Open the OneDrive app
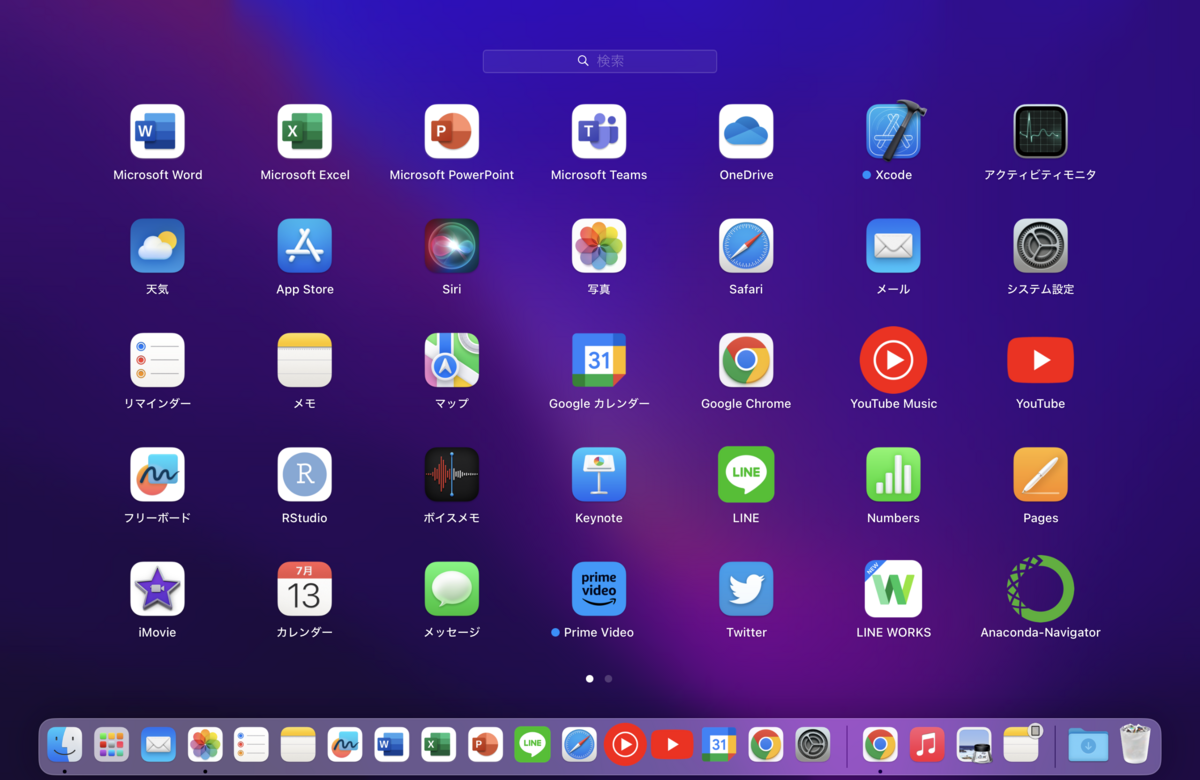This screenshot has height=780, width=1200. [746, 131]
